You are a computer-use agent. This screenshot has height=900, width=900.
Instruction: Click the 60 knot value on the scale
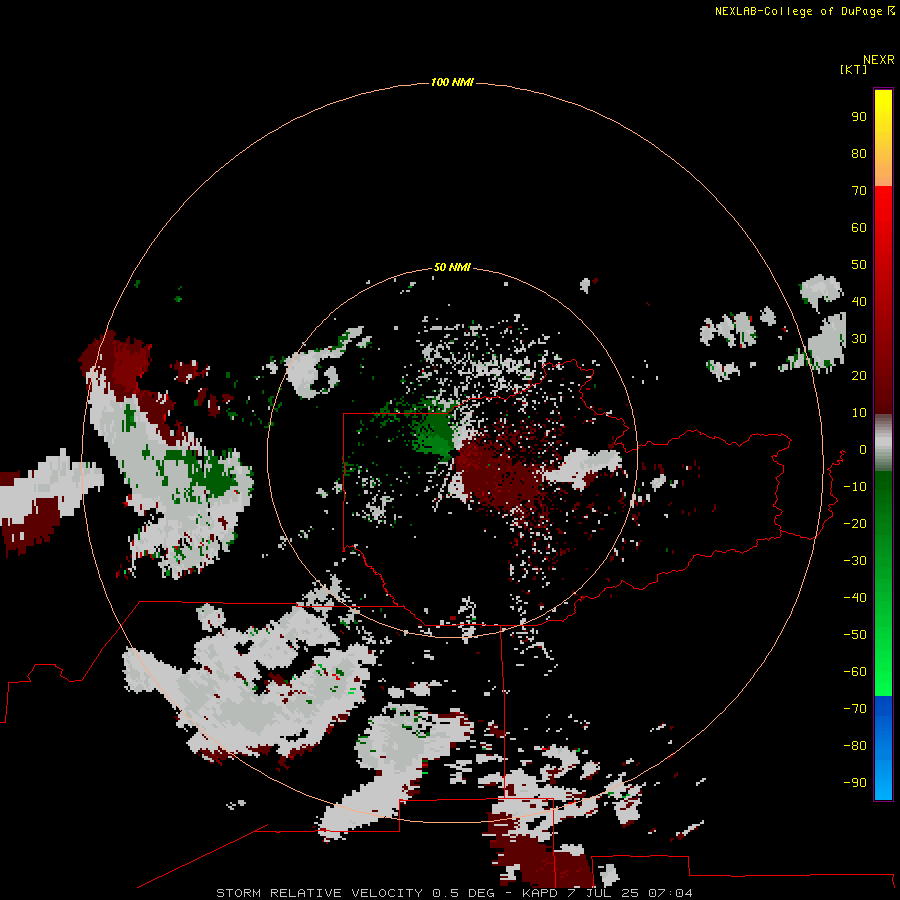[859, 228]
